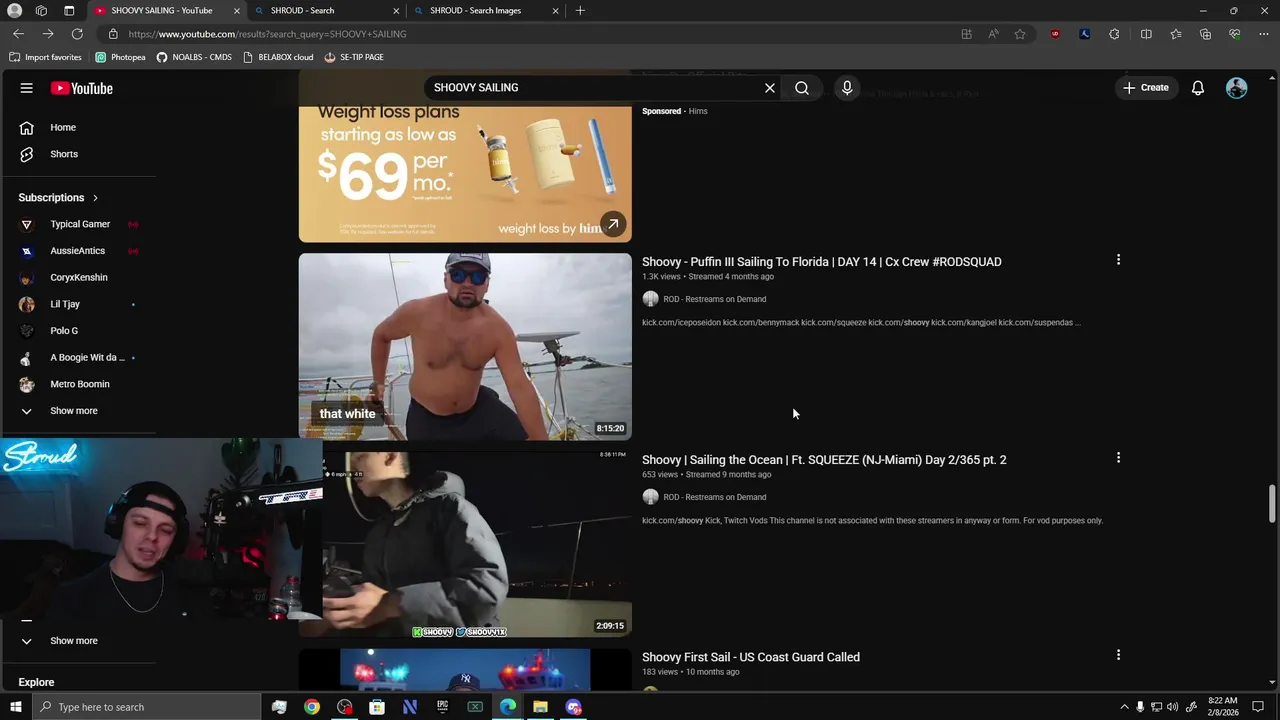Go back using browser back arrow
Viewport: 1280px width, 720px height.
tap(18, 34)
